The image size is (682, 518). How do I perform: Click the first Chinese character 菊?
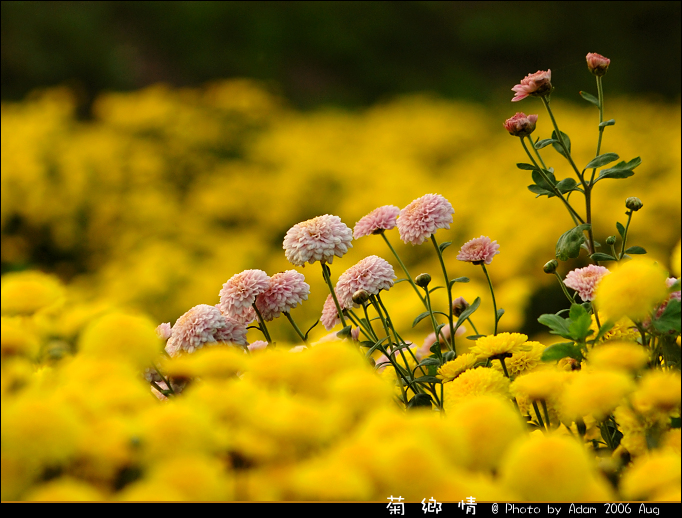(x=395, y=508)
